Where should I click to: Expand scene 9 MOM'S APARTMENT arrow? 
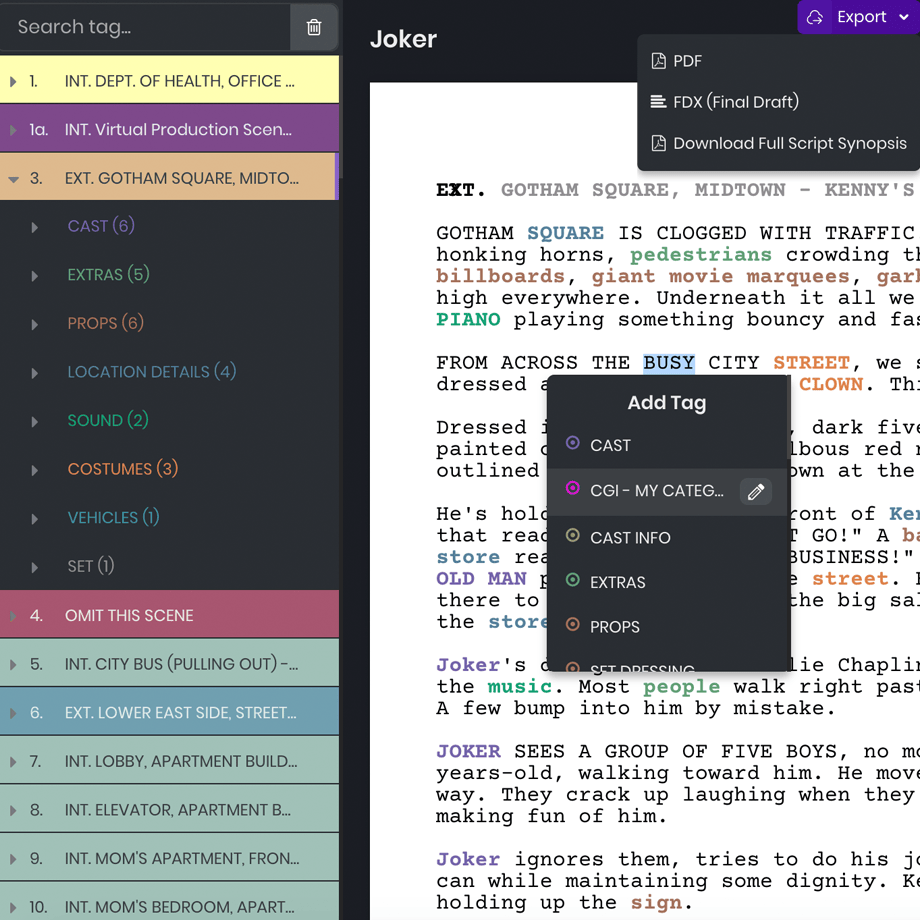click(x=13, y=859)
